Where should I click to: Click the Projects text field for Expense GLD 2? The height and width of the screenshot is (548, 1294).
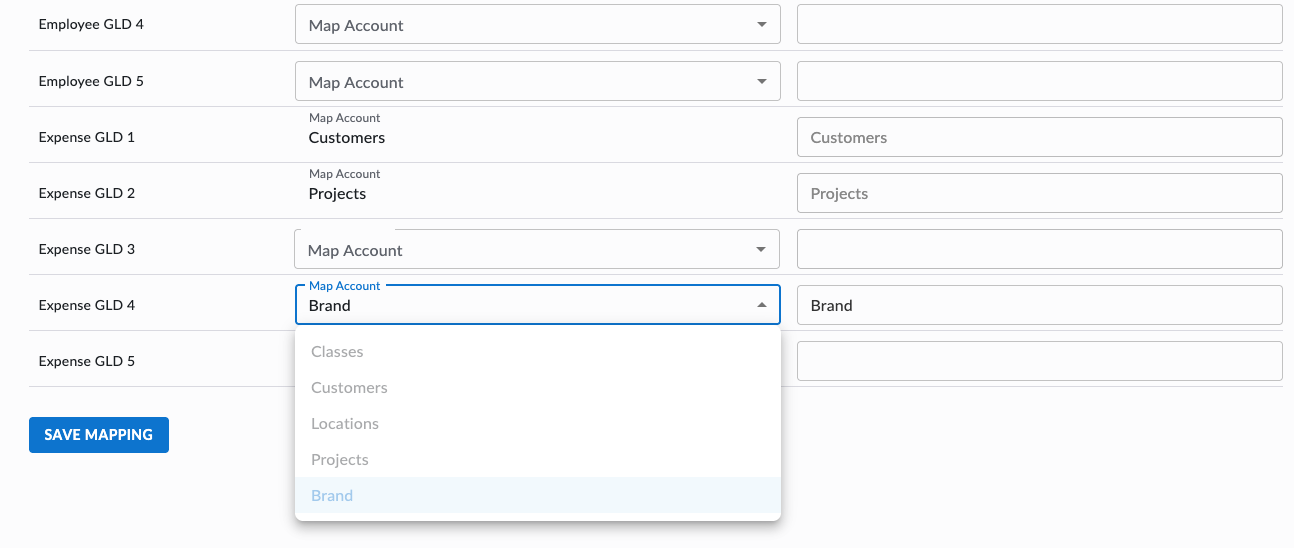click(x=1040, y=193)
